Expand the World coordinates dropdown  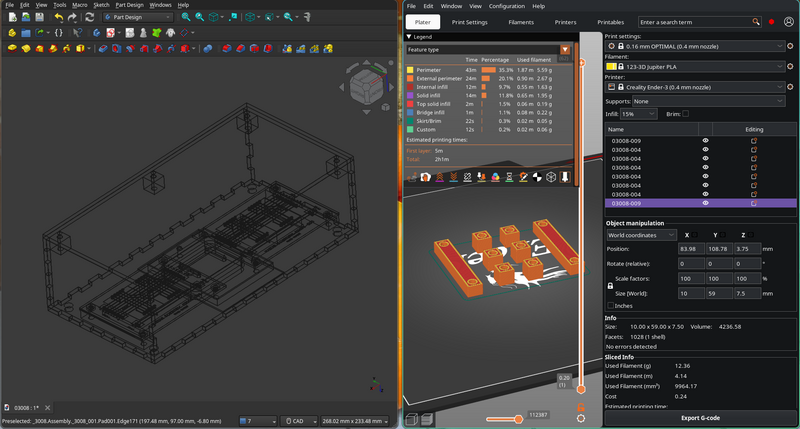click(641, 235)
